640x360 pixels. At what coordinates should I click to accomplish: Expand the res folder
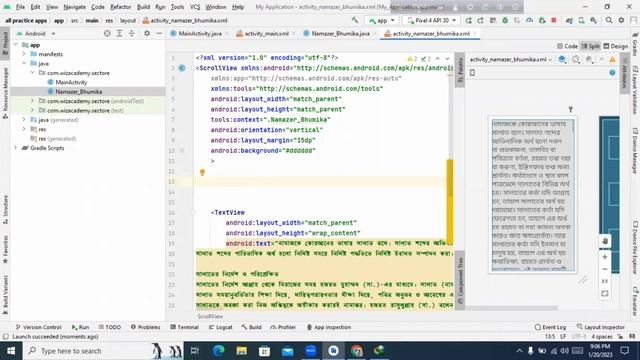24,129
